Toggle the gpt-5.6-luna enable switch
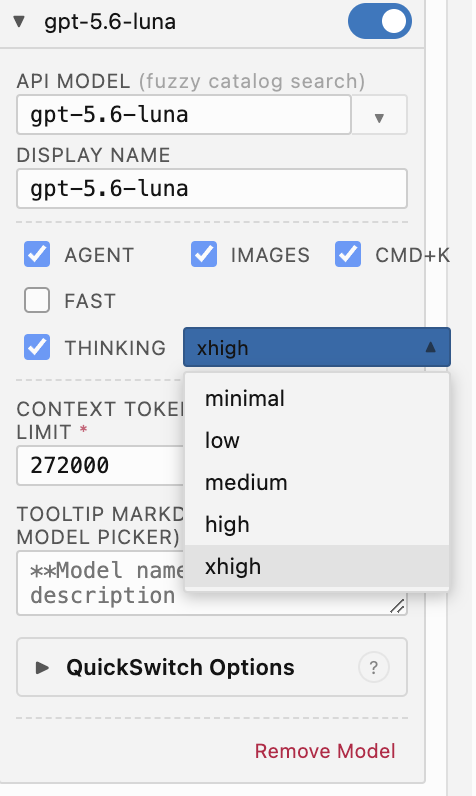The image size is (476, 796). tap(380, 21)
